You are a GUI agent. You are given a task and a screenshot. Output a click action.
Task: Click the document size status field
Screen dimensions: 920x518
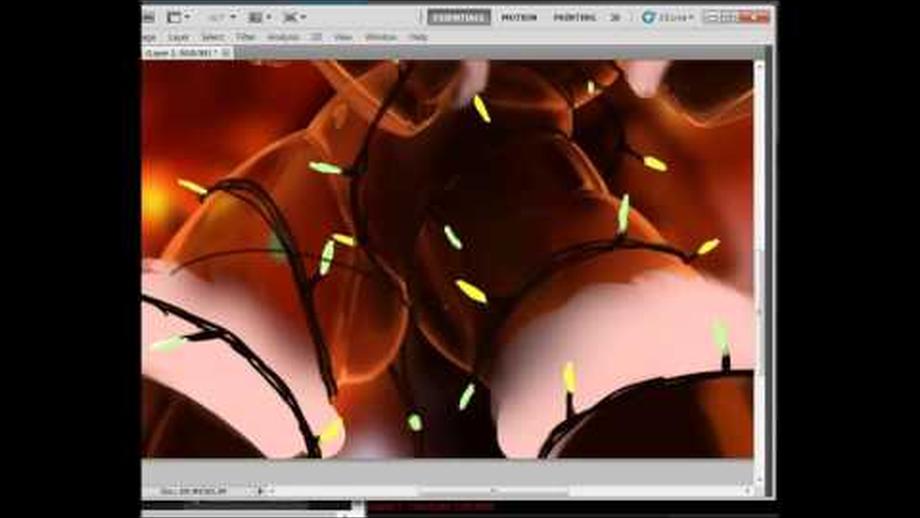coord(194,491)
